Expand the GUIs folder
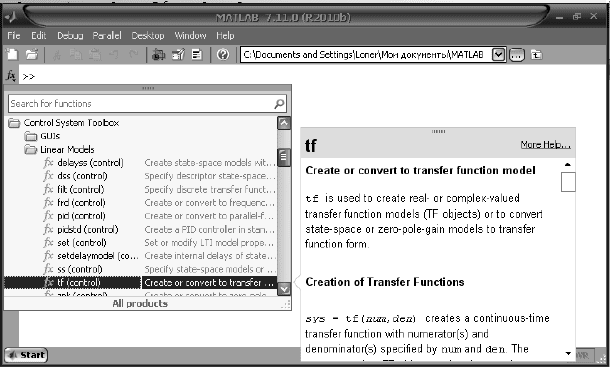This screenshot has width=610, height=367. pyautogui.click(x=30, y=136)
